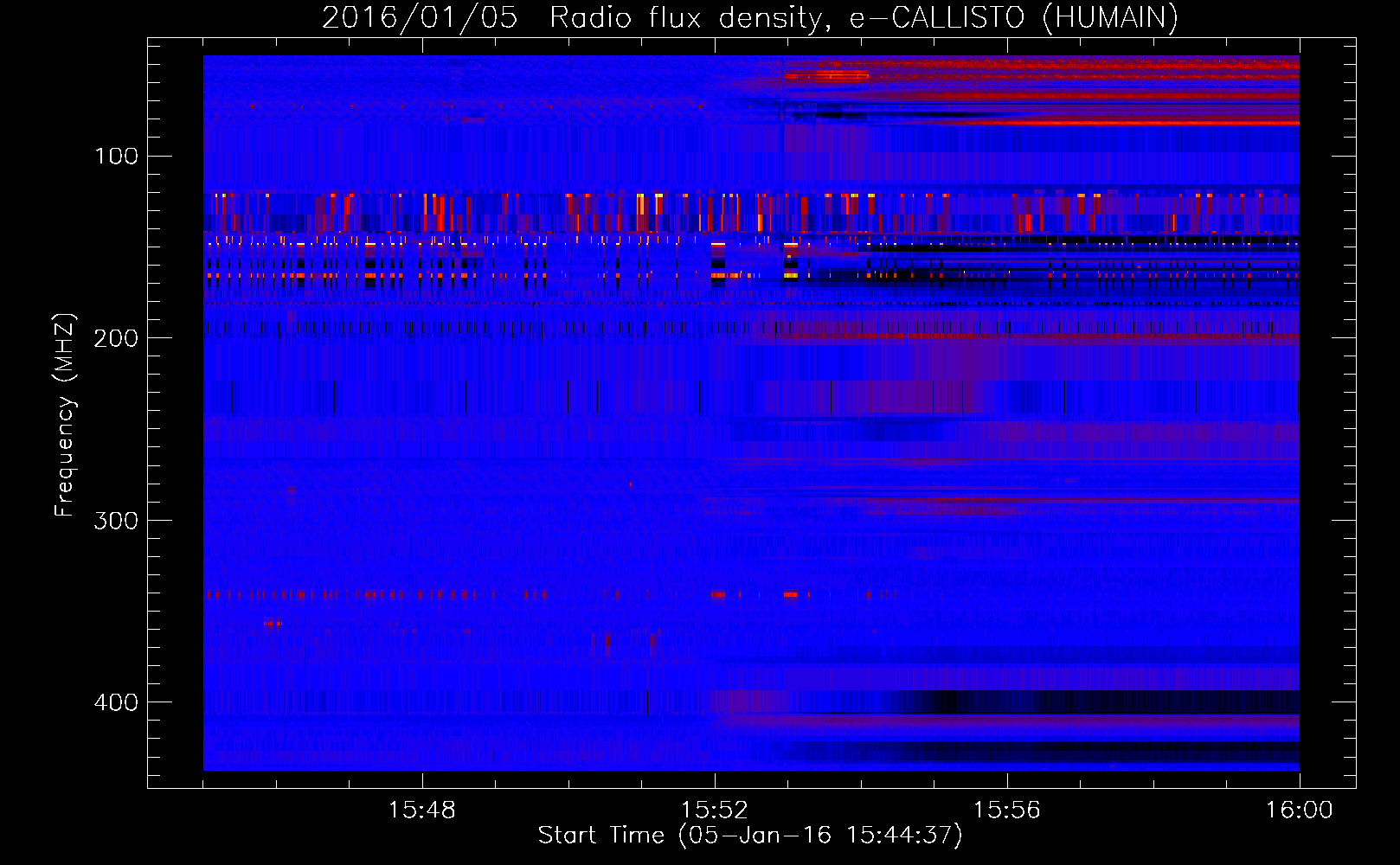Viewport: 1400px width, 865px height.
Task: Click the 15:48 time tick label
Action: coord(421,811)
